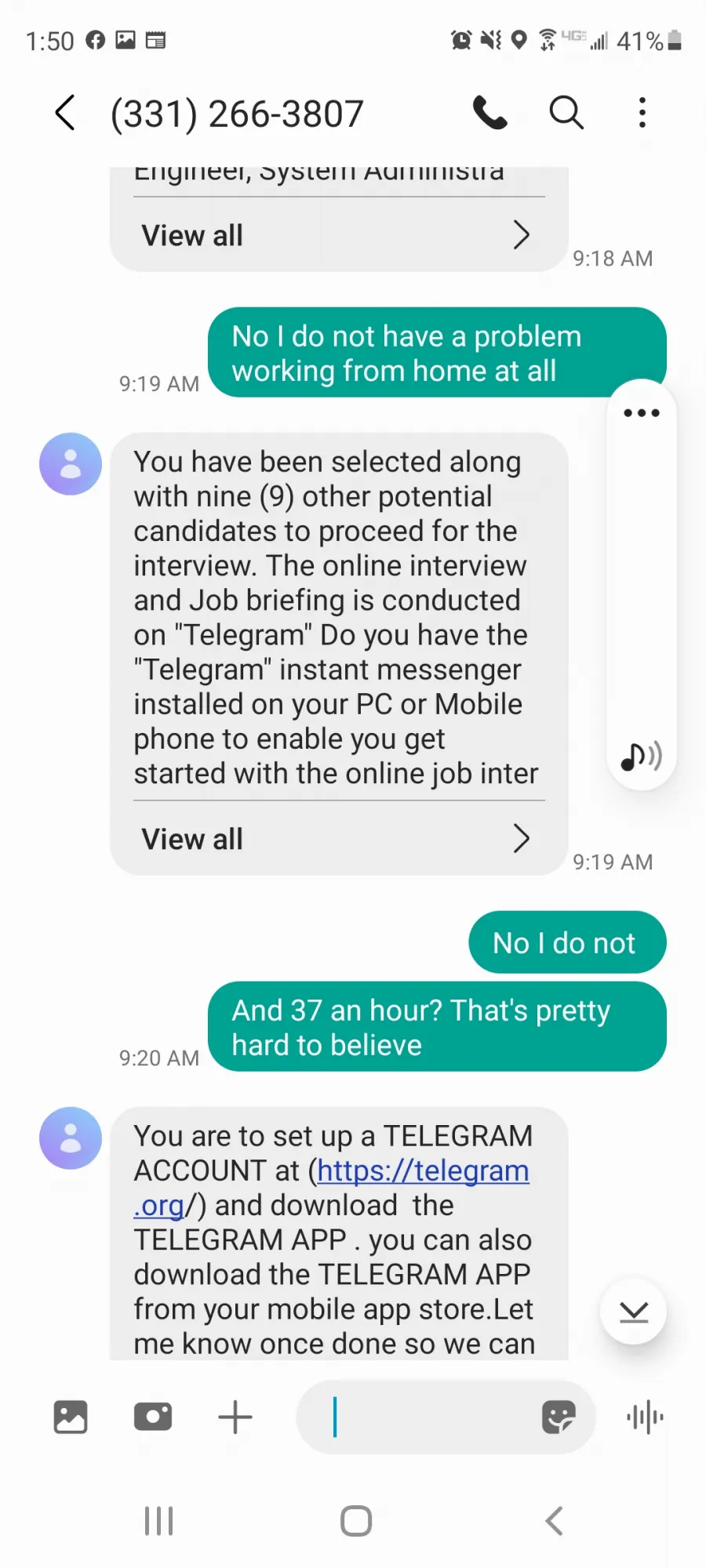
Task: Start a voice message recording
Action: tap(645, 1417)
